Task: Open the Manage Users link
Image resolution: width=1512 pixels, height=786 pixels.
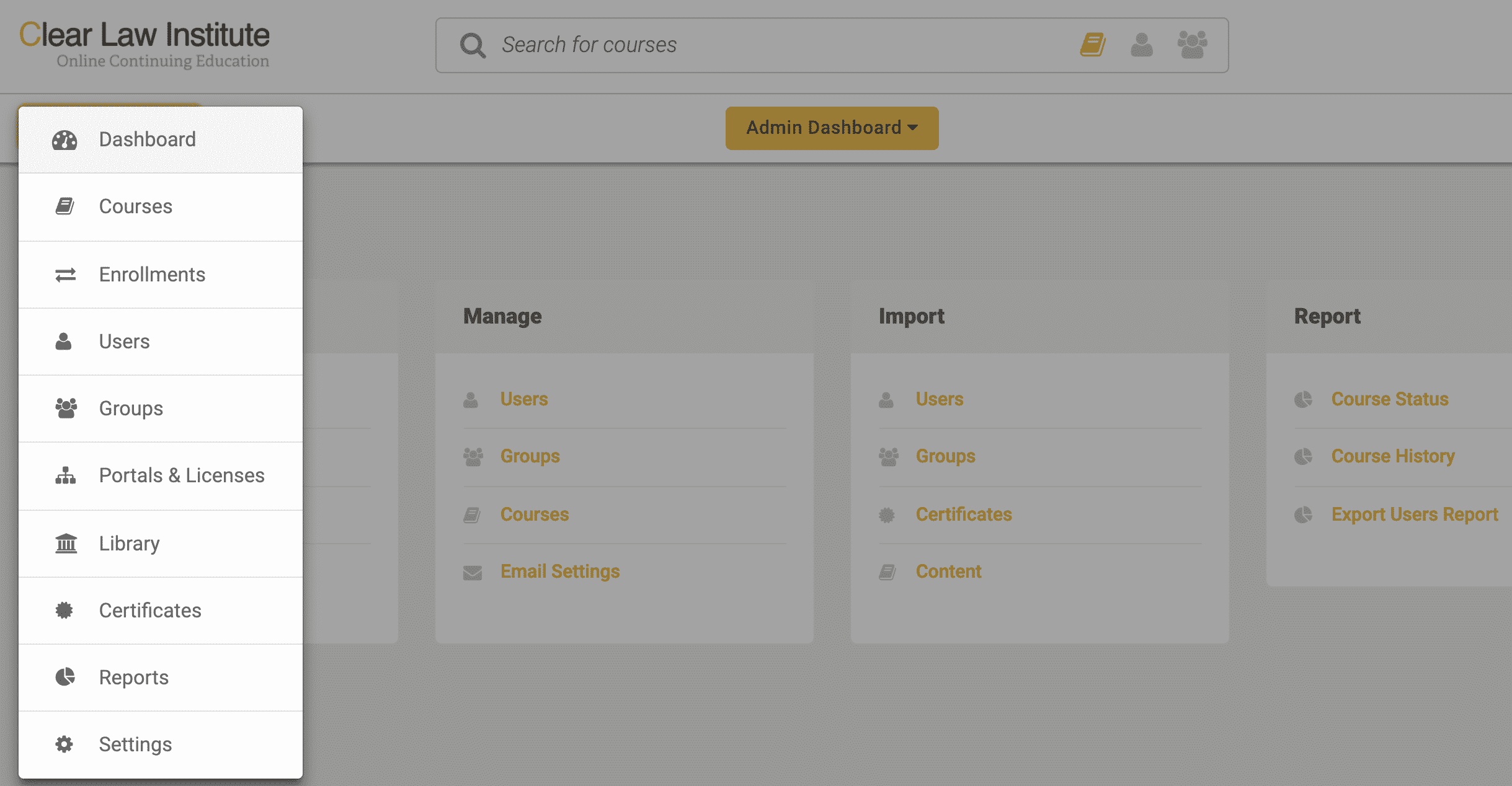Action: (524, 399)
